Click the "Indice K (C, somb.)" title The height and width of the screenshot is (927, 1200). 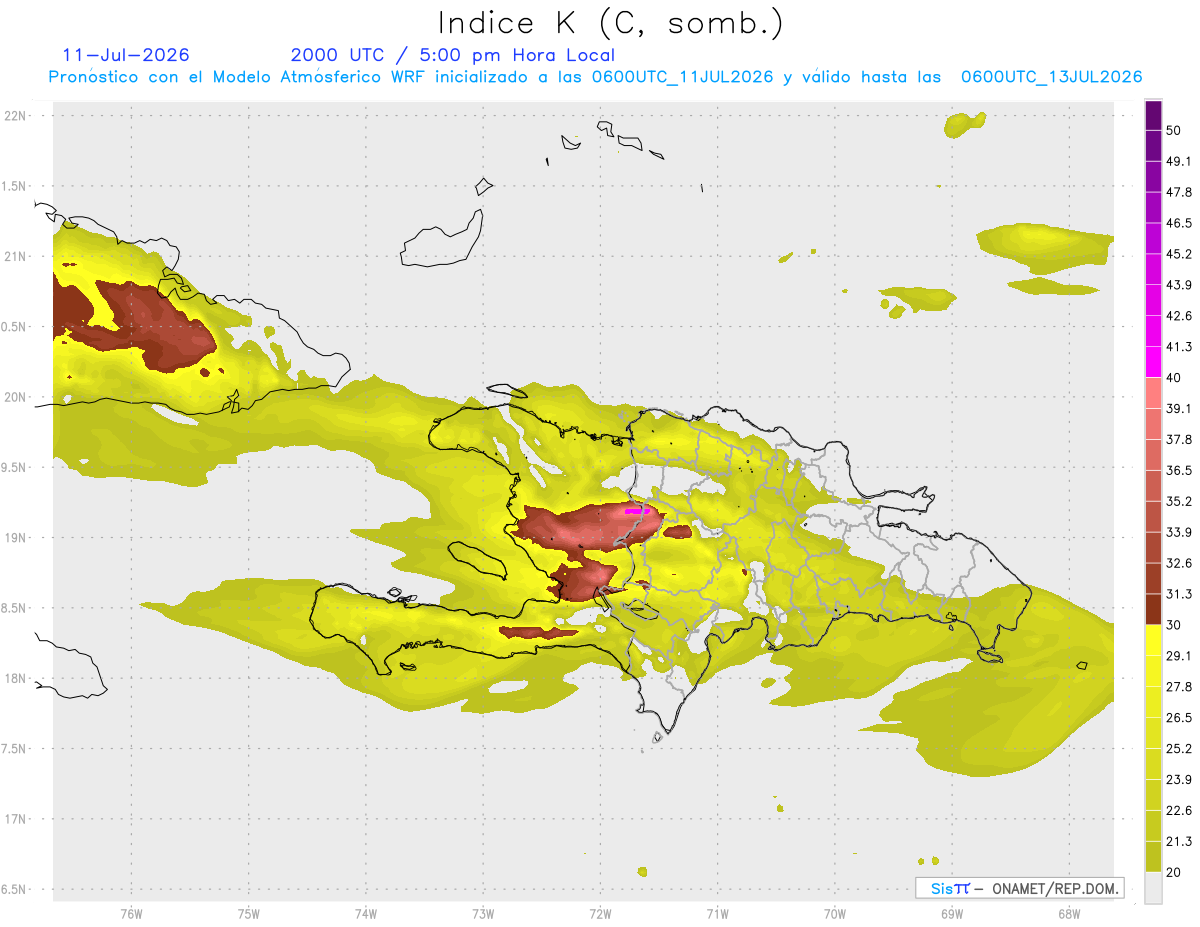coord(611,23)
